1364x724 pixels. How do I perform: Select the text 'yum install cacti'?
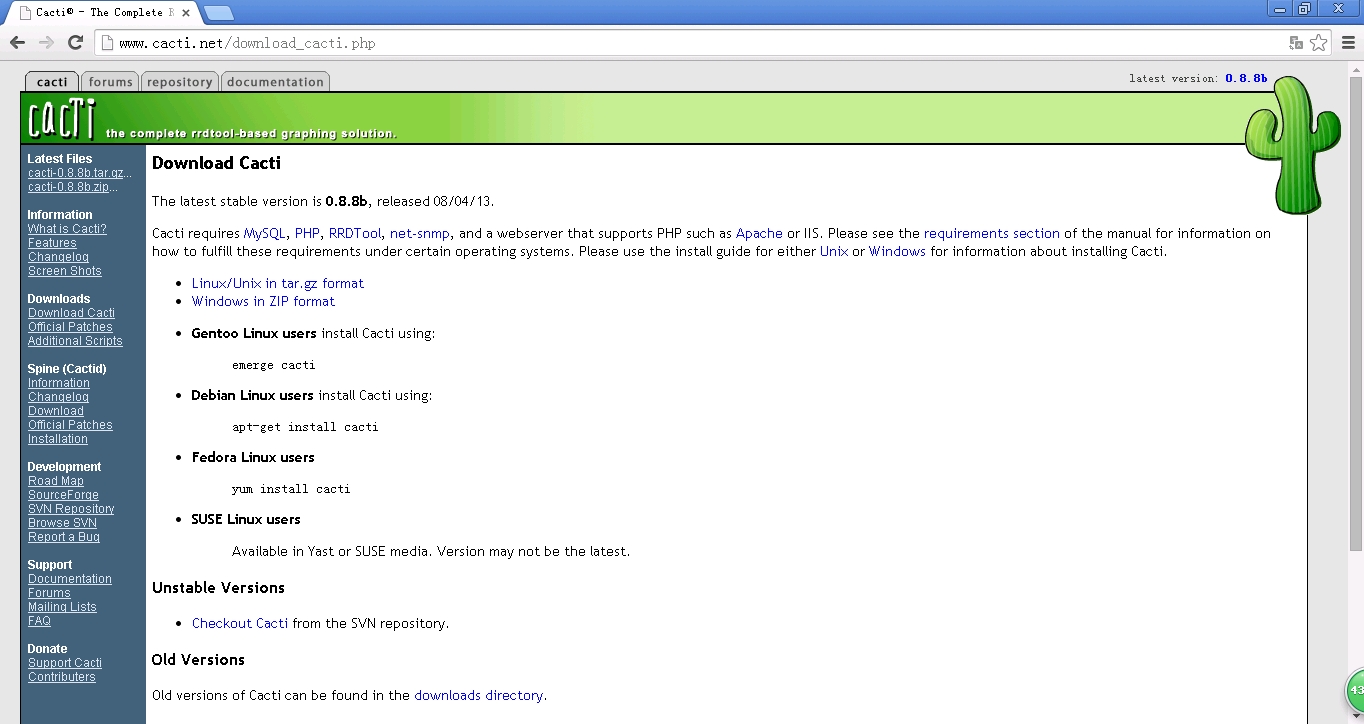(291, 489)
